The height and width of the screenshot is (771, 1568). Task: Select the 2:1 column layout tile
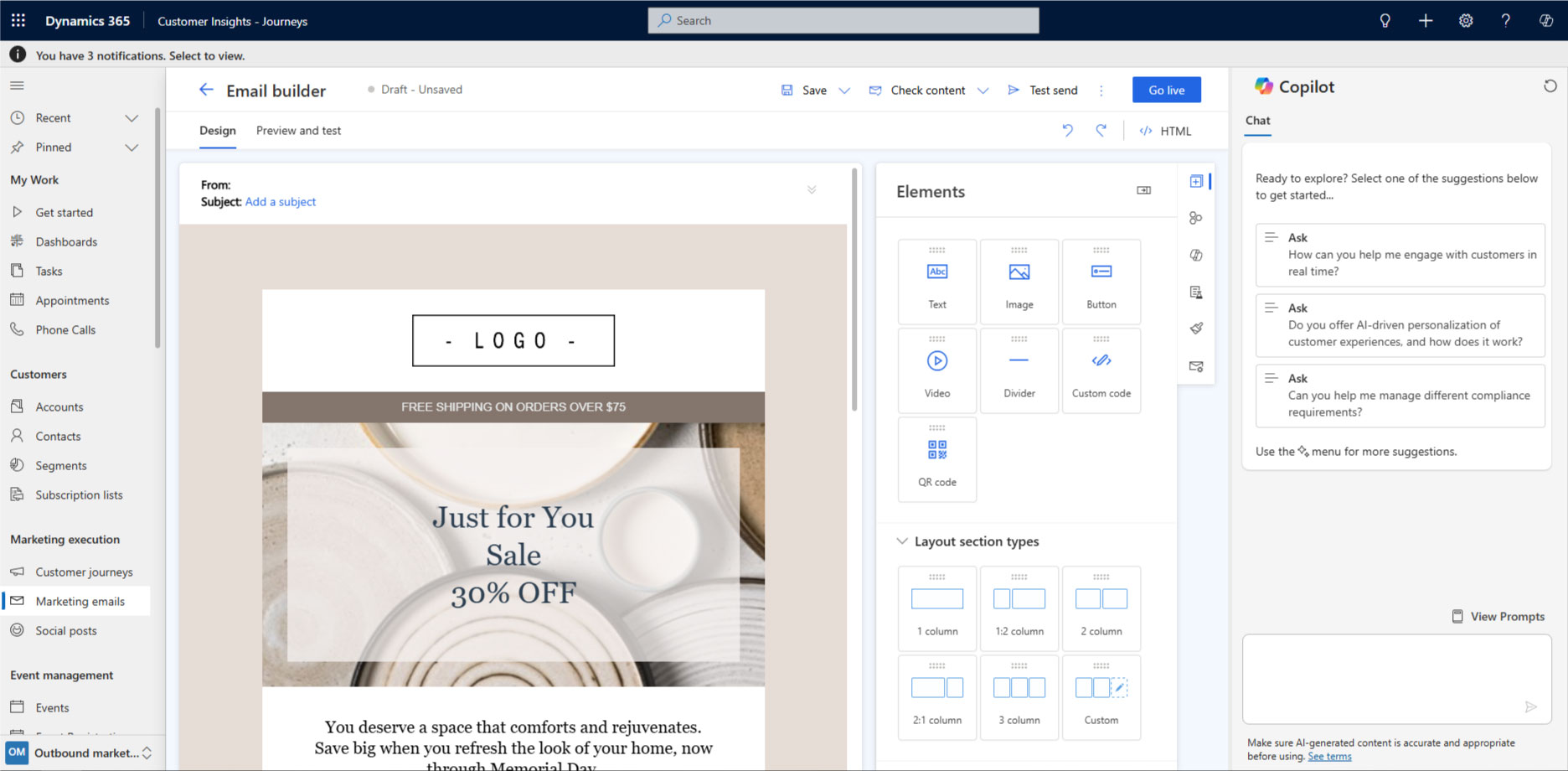coord(937,697)
